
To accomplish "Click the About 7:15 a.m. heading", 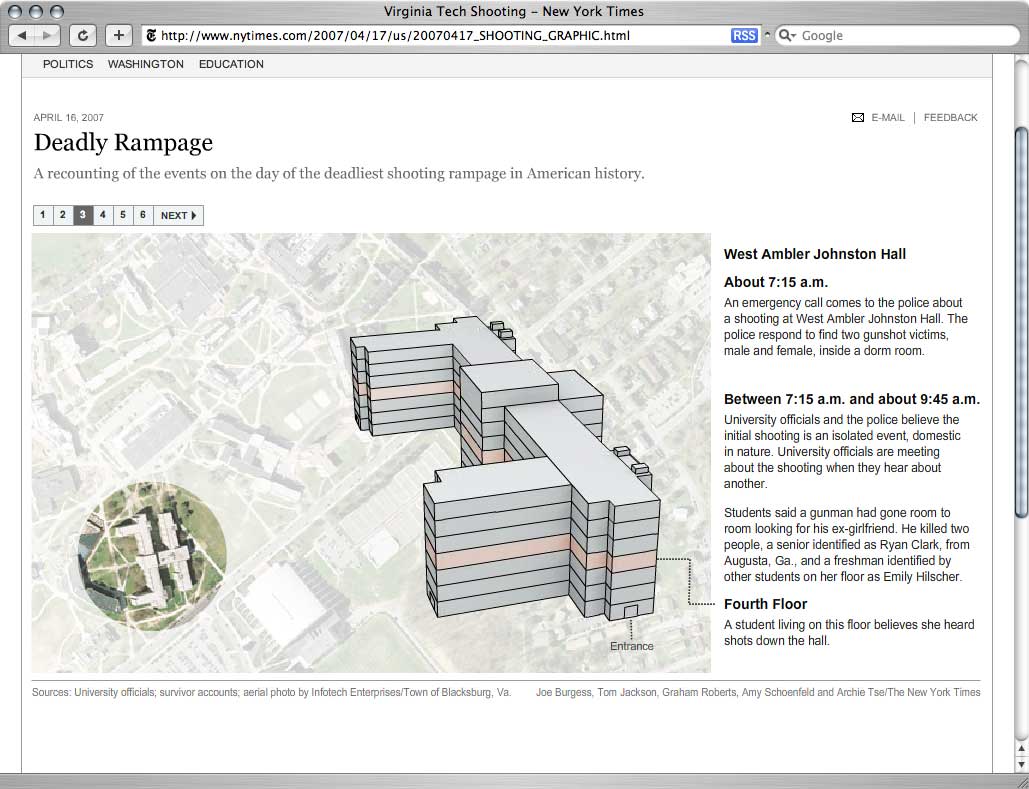I will [x=776, y=283].
